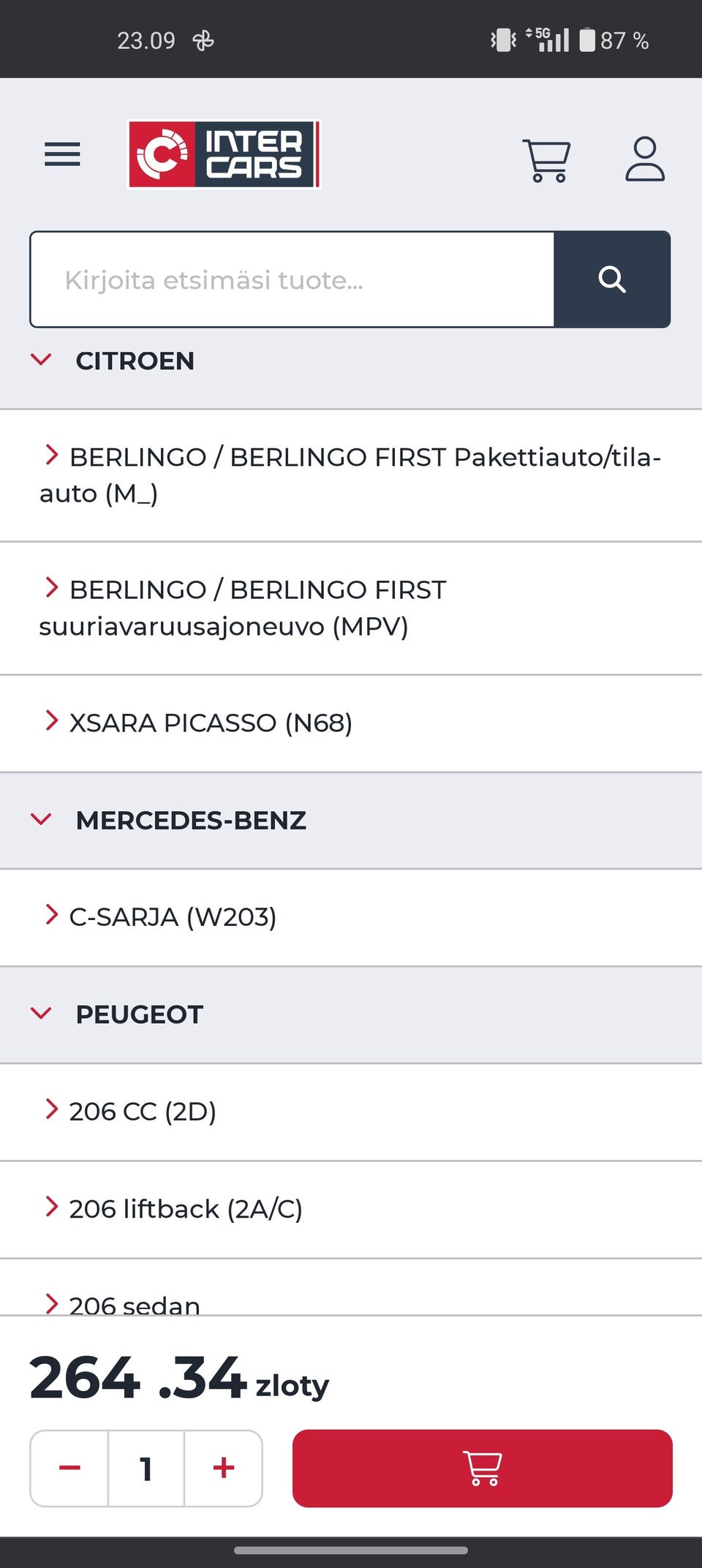This screenshot has height=1568, width=702.
Task: Open the user account profile
Action: click(x=644, y=159)
